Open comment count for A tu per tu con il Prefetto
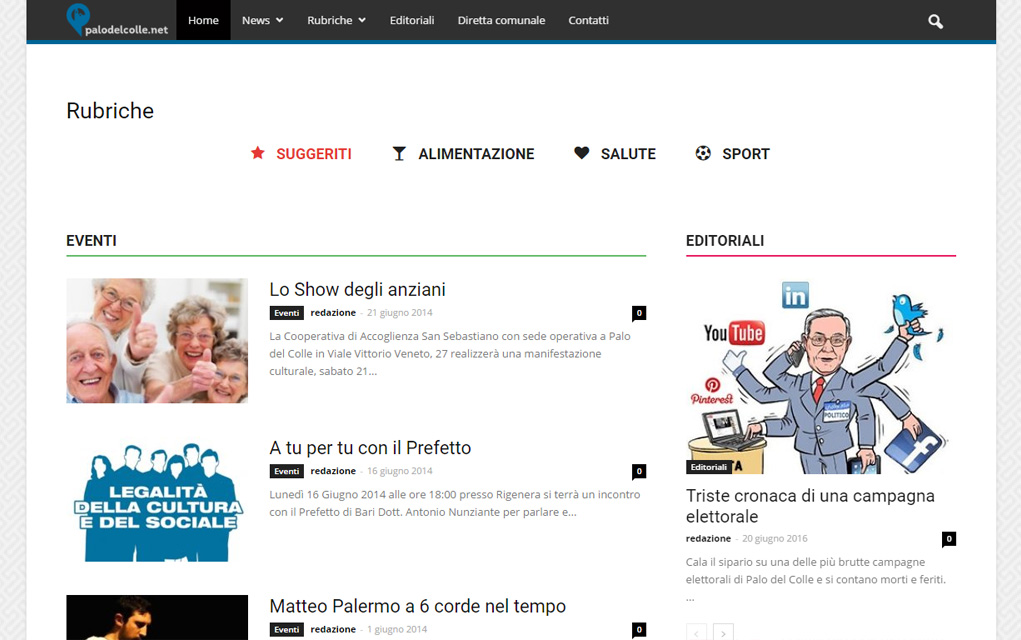 click(x=639, y=471)
